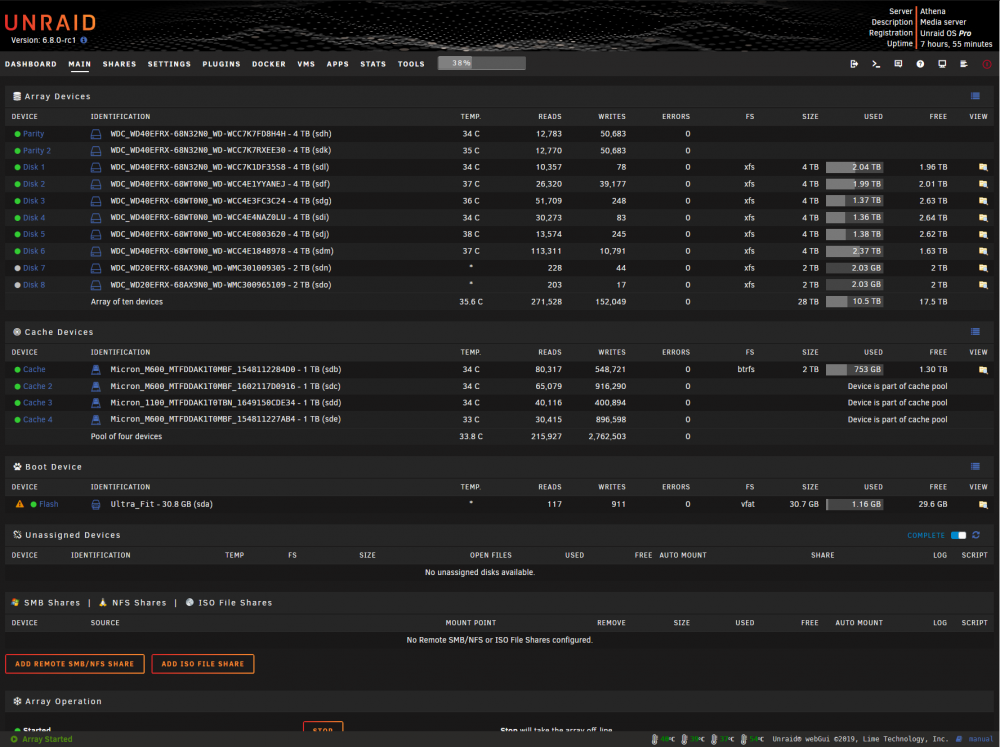
Task: Open the Parity 2 device link
Action: coord(37,151)
